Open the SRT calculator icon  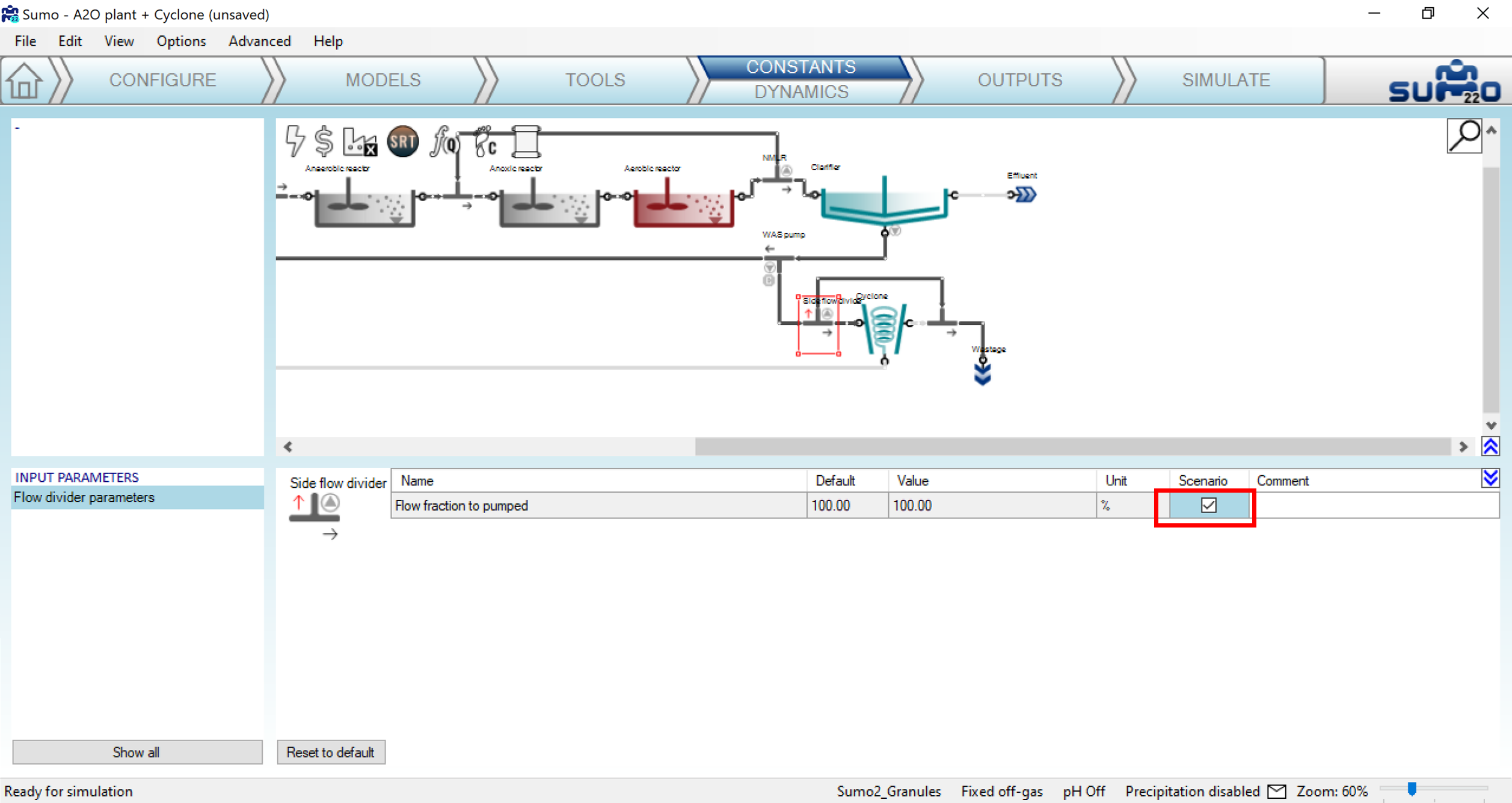coord(402,141)
